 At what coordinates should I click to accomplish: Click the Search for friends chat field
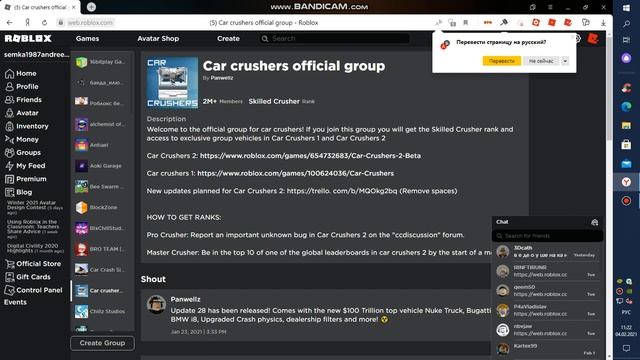tap(547, 236)
